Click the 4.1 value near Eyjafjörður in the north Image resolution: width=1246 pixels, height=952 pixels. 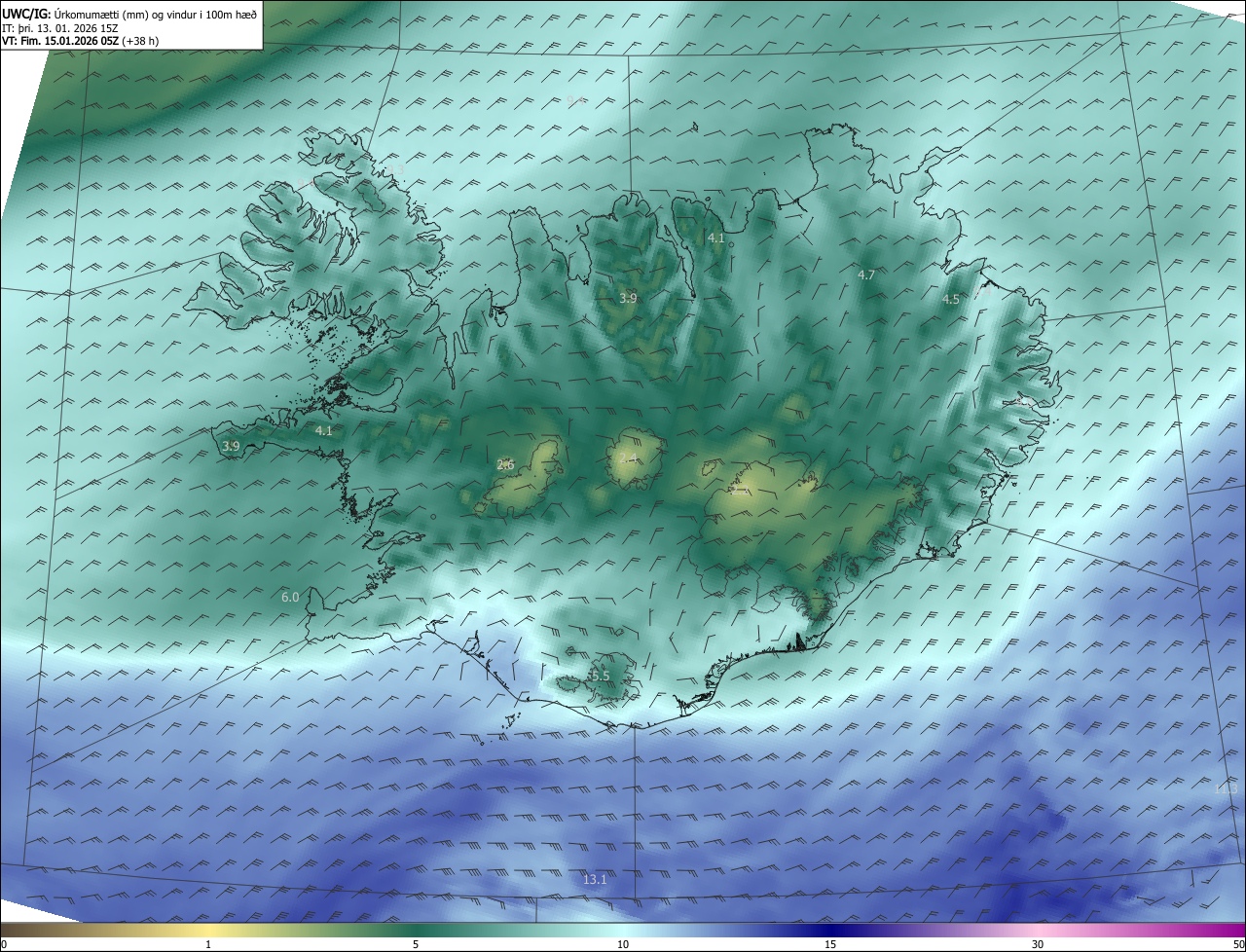tap(716, 238)
